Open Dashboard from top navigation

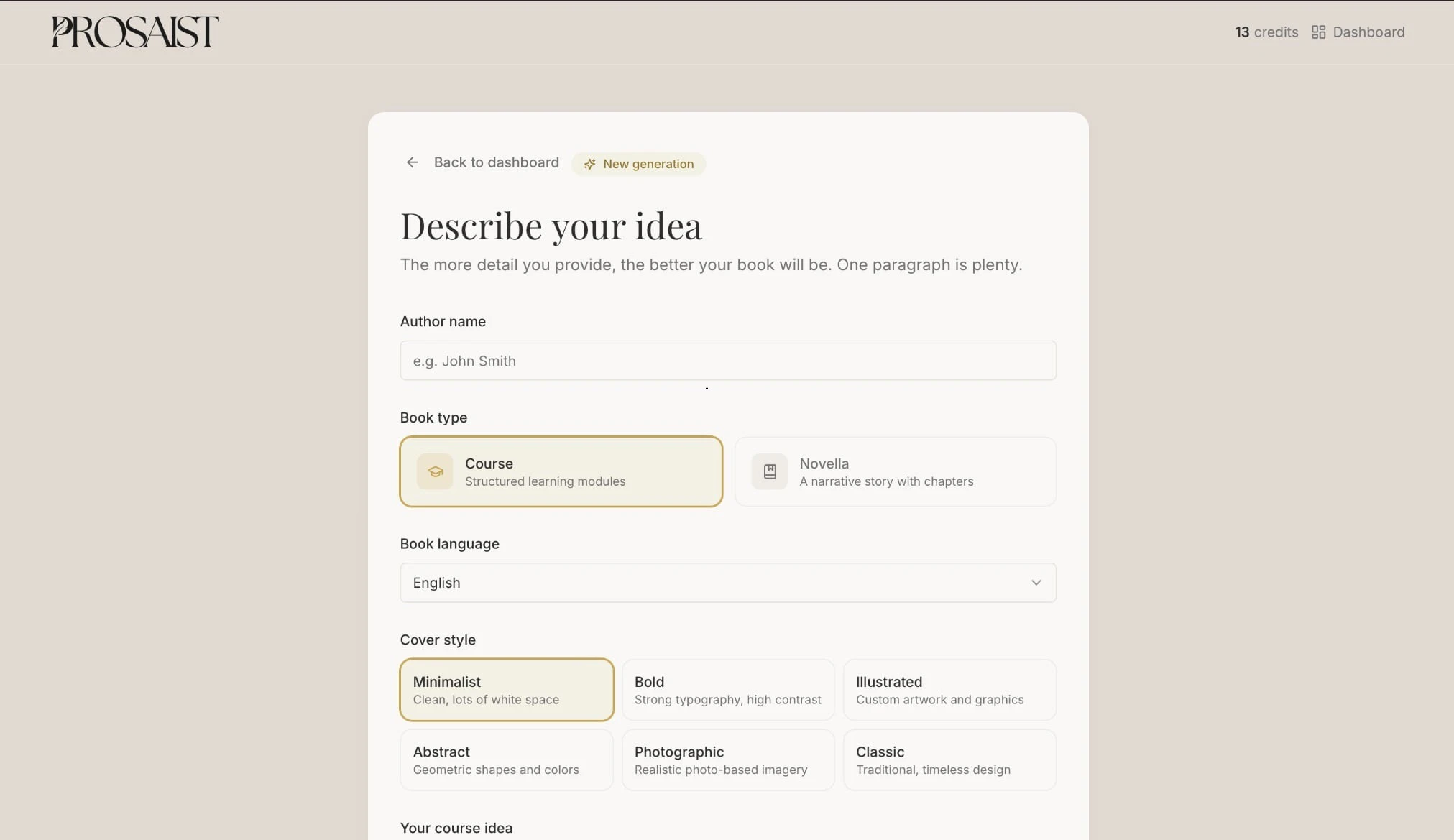[x=1368, y=32]
